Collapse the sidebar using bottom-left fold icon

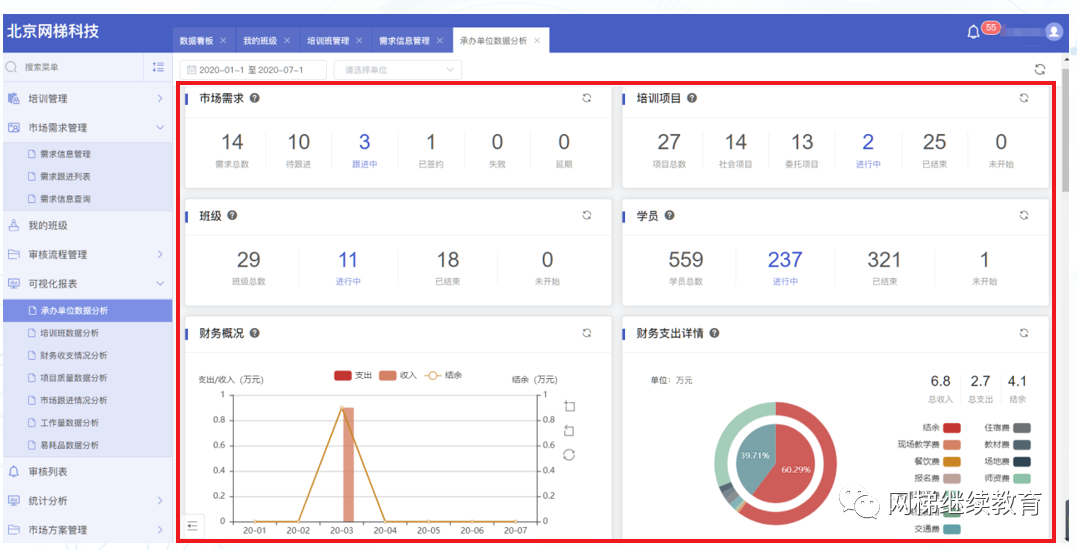pos(192,526)
